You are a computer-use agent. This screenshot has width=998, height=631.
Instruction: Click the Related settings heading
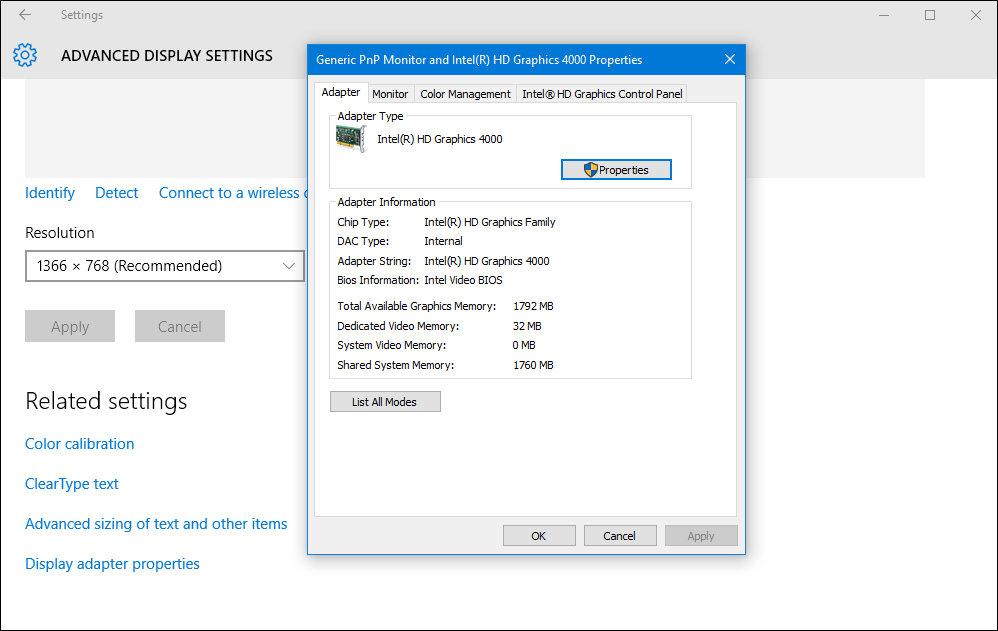[x=106, y=401]
